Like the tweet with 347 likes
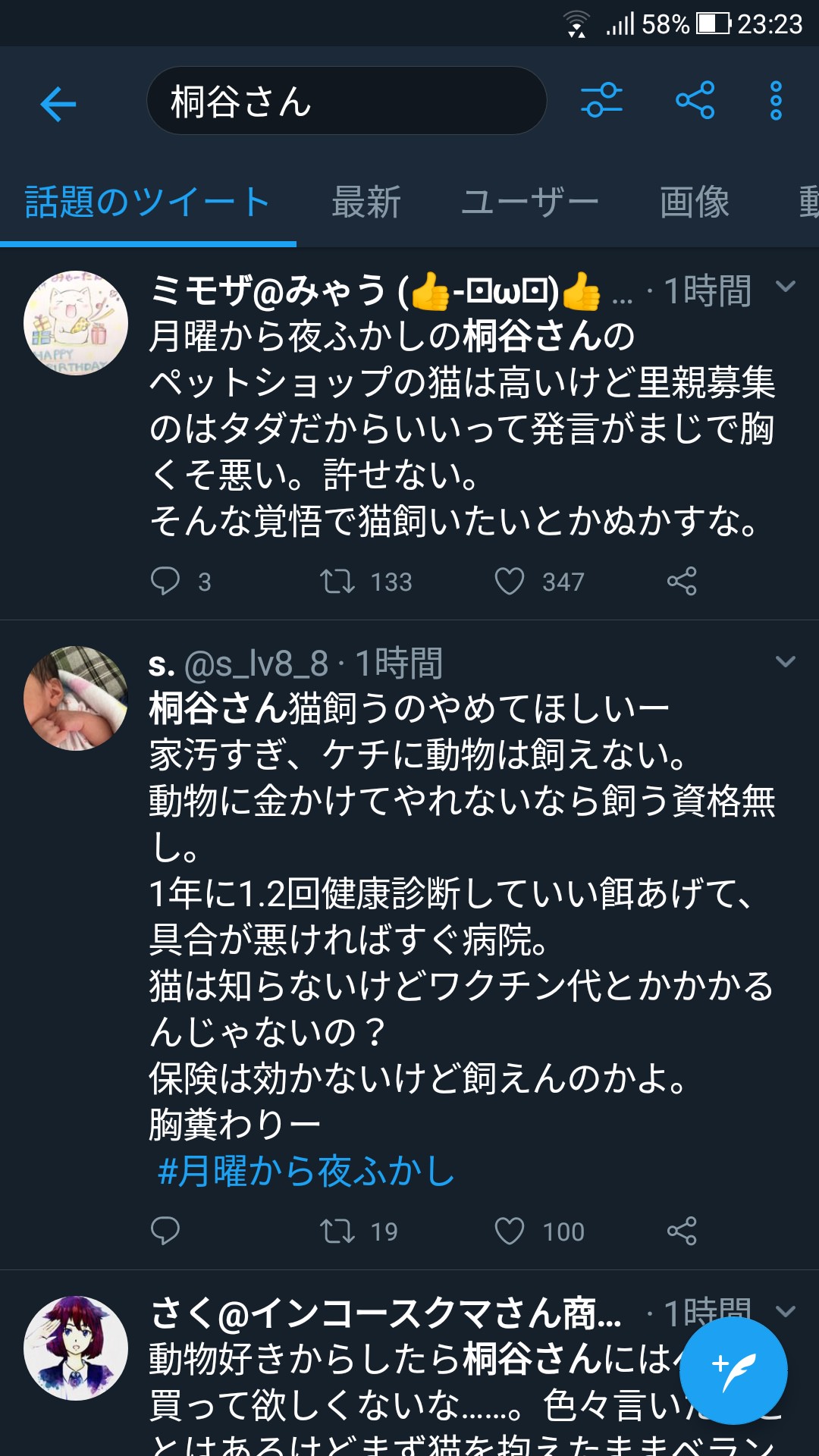819x1456 pixels. coord(510,581)
